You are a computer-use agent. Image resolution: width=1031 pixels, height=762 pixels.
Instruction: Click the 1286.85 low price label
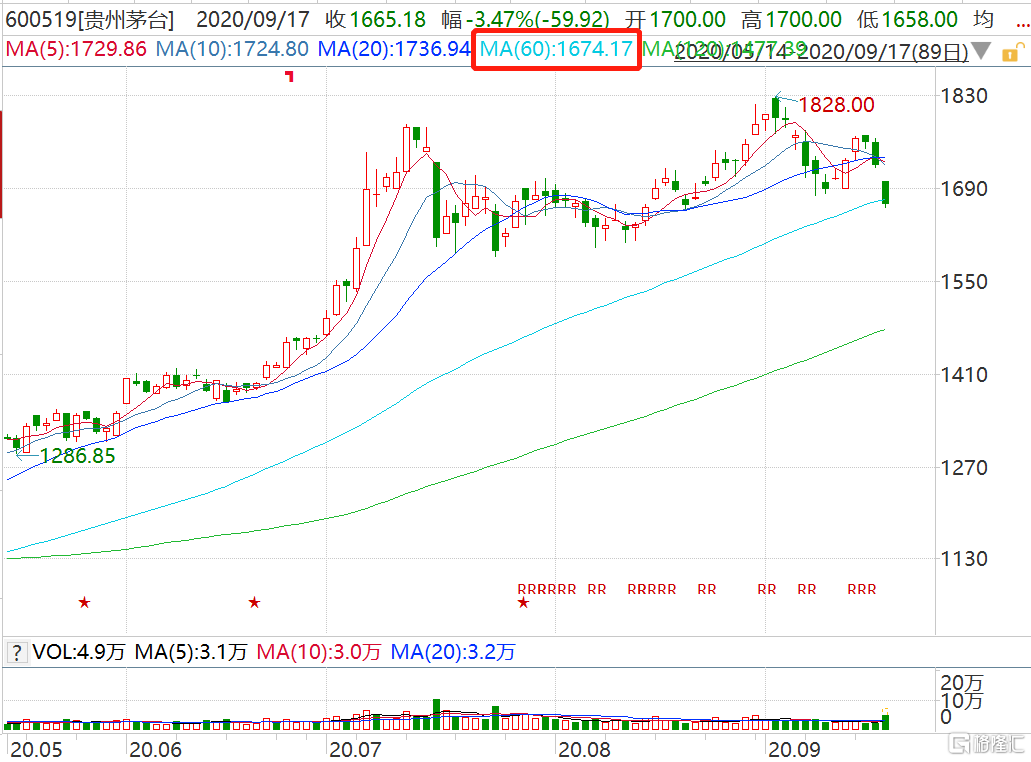tap(78, 456)
